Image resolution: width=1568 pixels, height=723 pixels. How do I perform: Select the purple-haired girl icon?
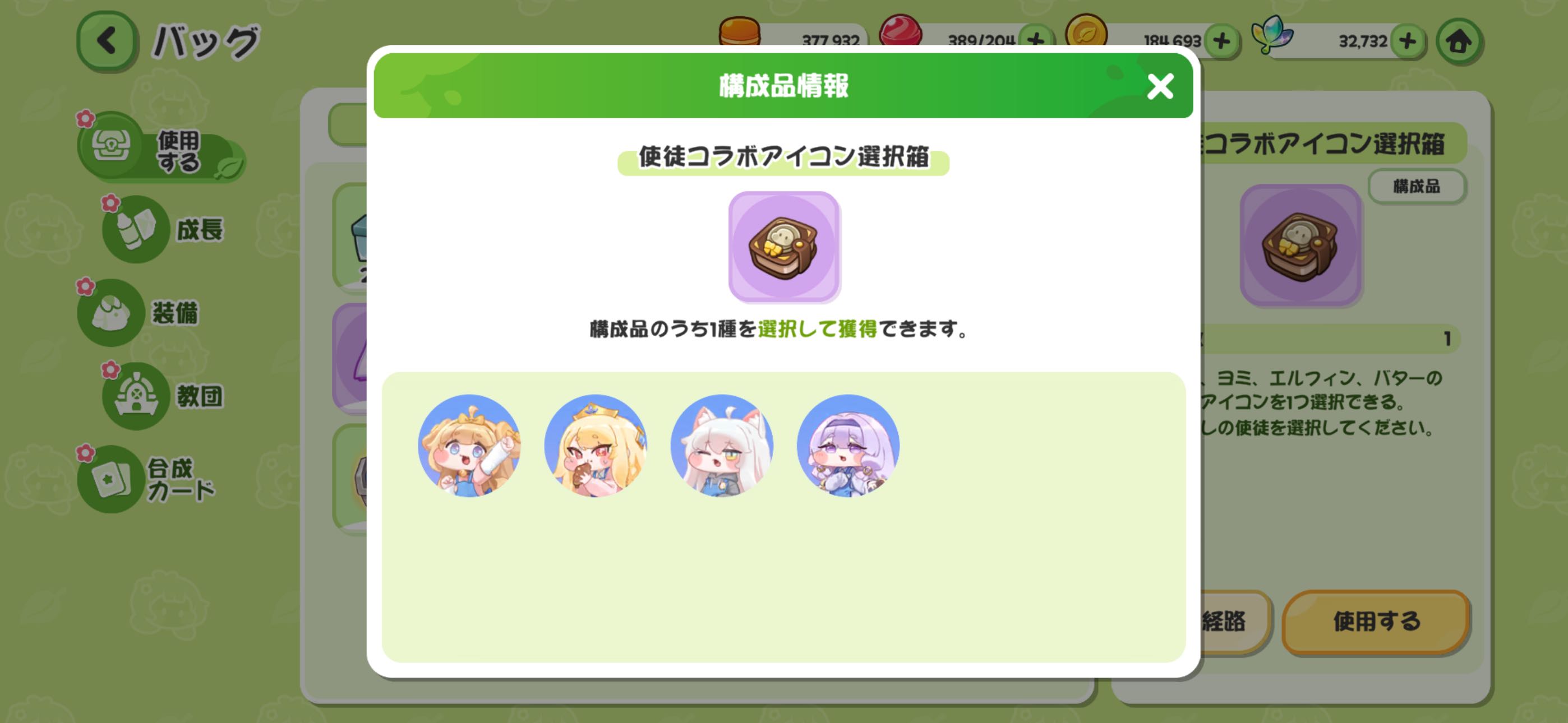coord(848,446)
